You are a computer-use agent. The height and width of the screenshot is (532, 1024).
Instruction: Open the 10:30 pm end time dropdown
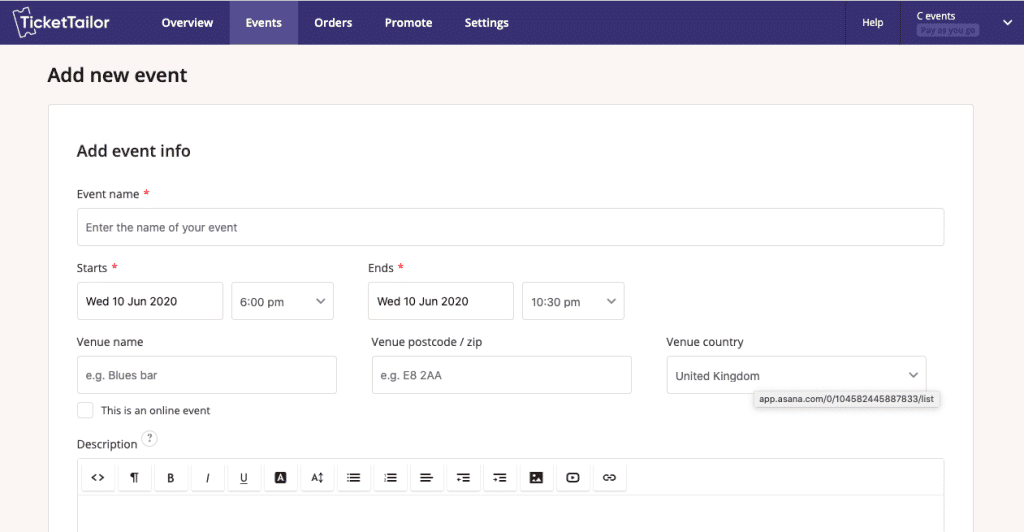[x=573, y=301]
